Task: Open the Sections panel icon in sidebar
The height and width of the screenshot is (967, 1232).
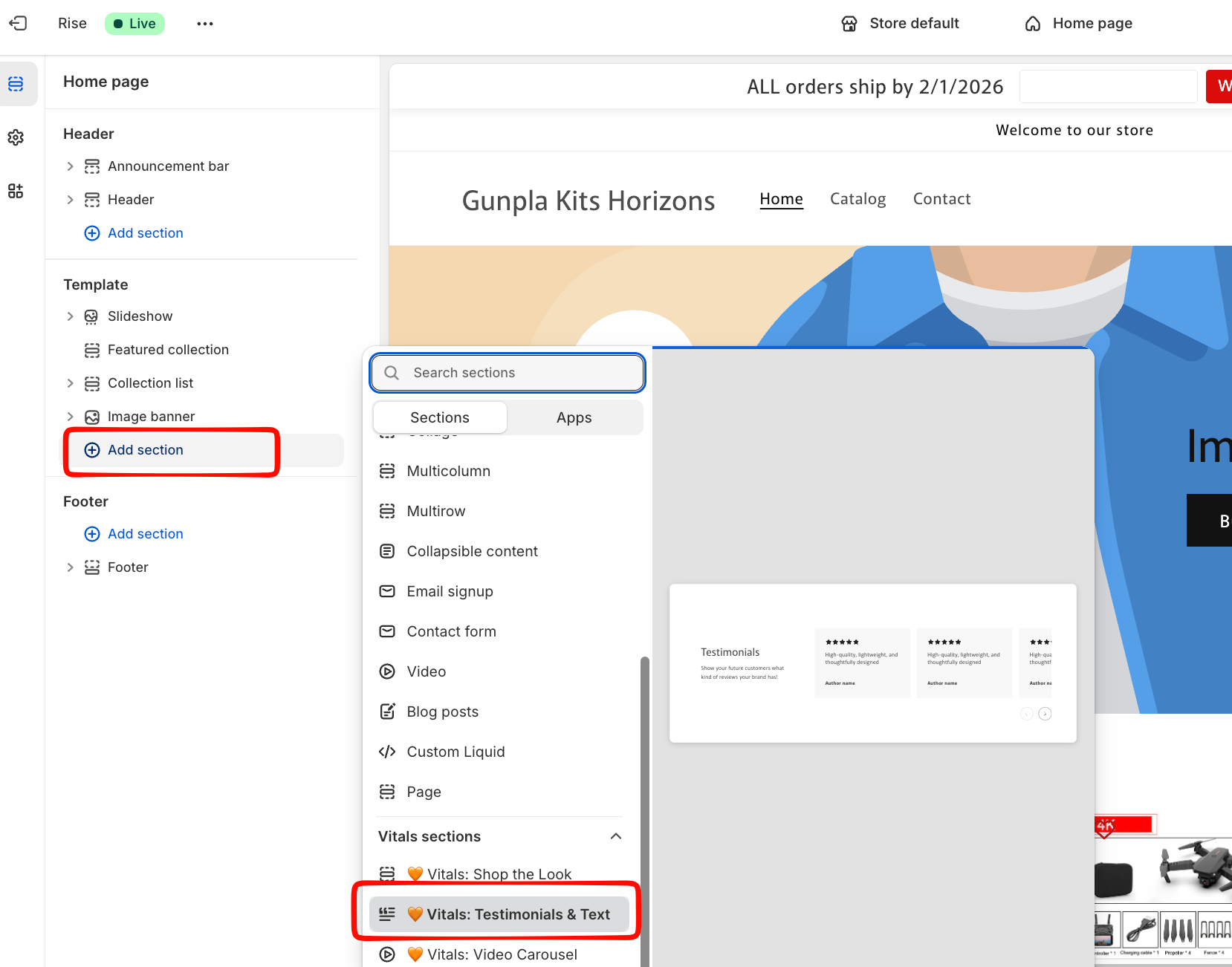Action: click(16, 84)
